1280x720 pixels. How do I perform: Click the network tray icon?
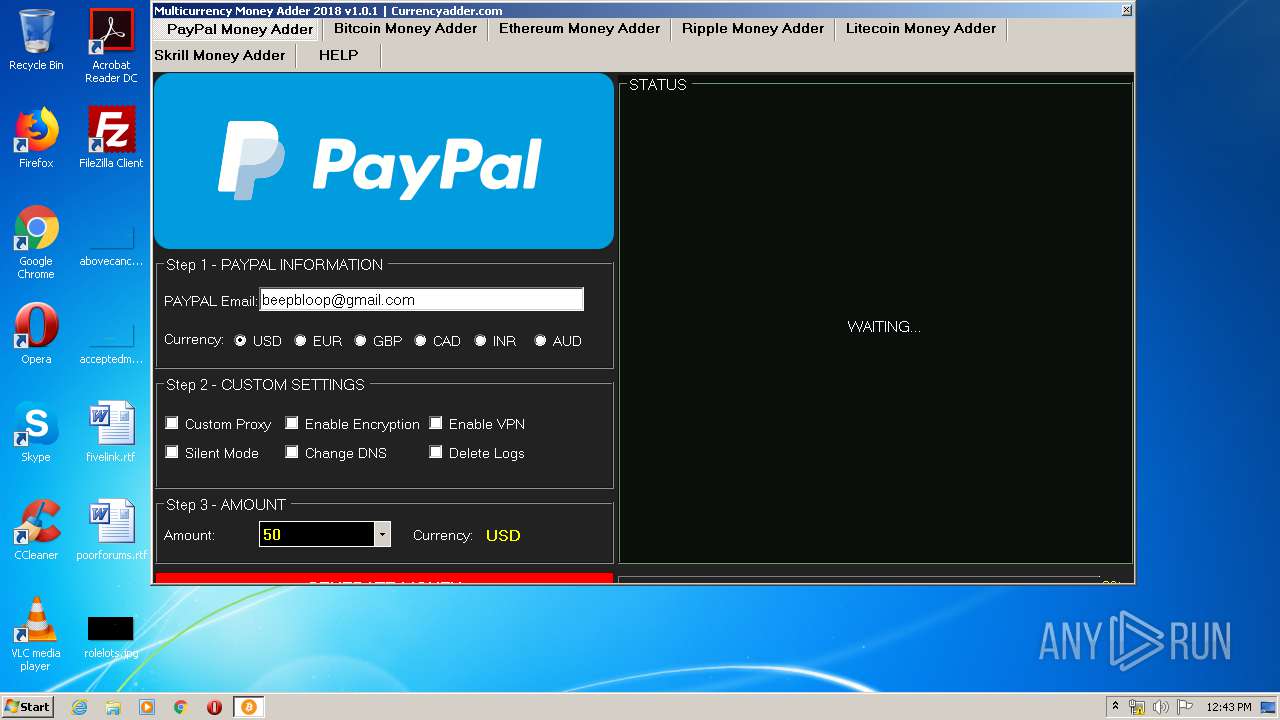1137,707
